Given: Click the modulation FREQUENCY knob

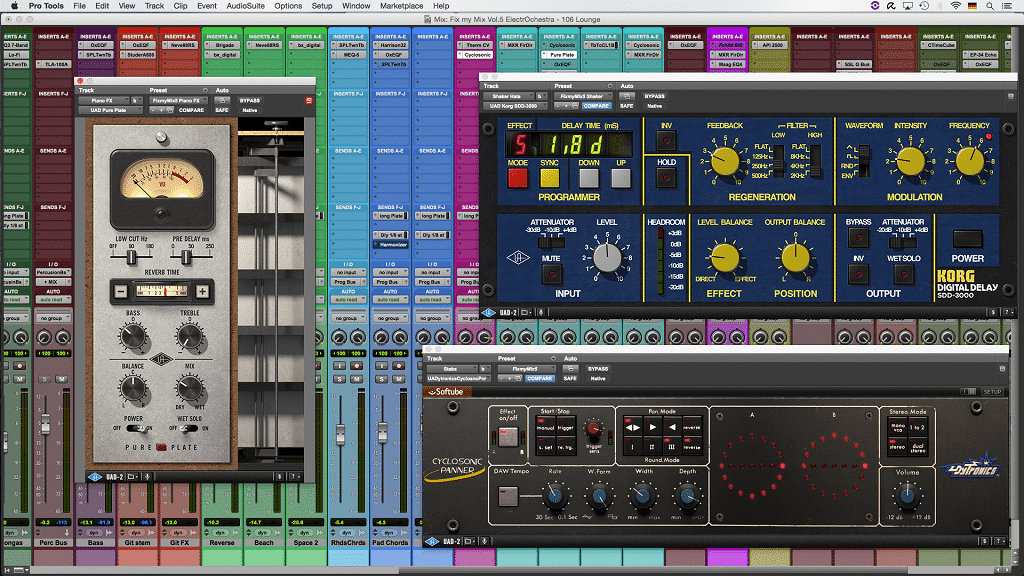Looking at the screenshot, I should click(x=970, y=161).
